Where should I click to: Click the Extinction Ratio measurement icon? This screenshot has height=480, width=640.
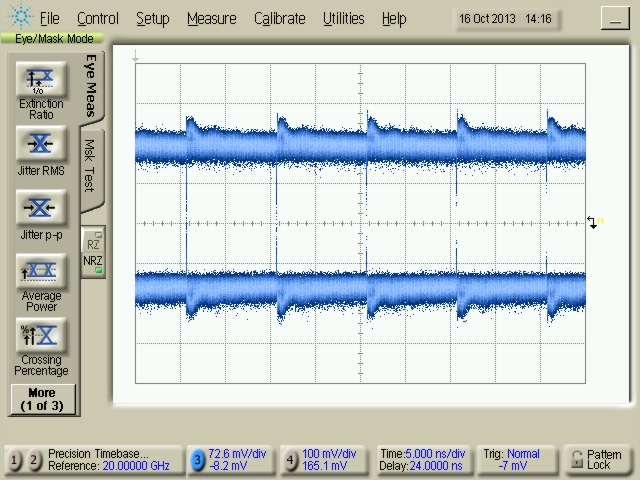(41, 78)
